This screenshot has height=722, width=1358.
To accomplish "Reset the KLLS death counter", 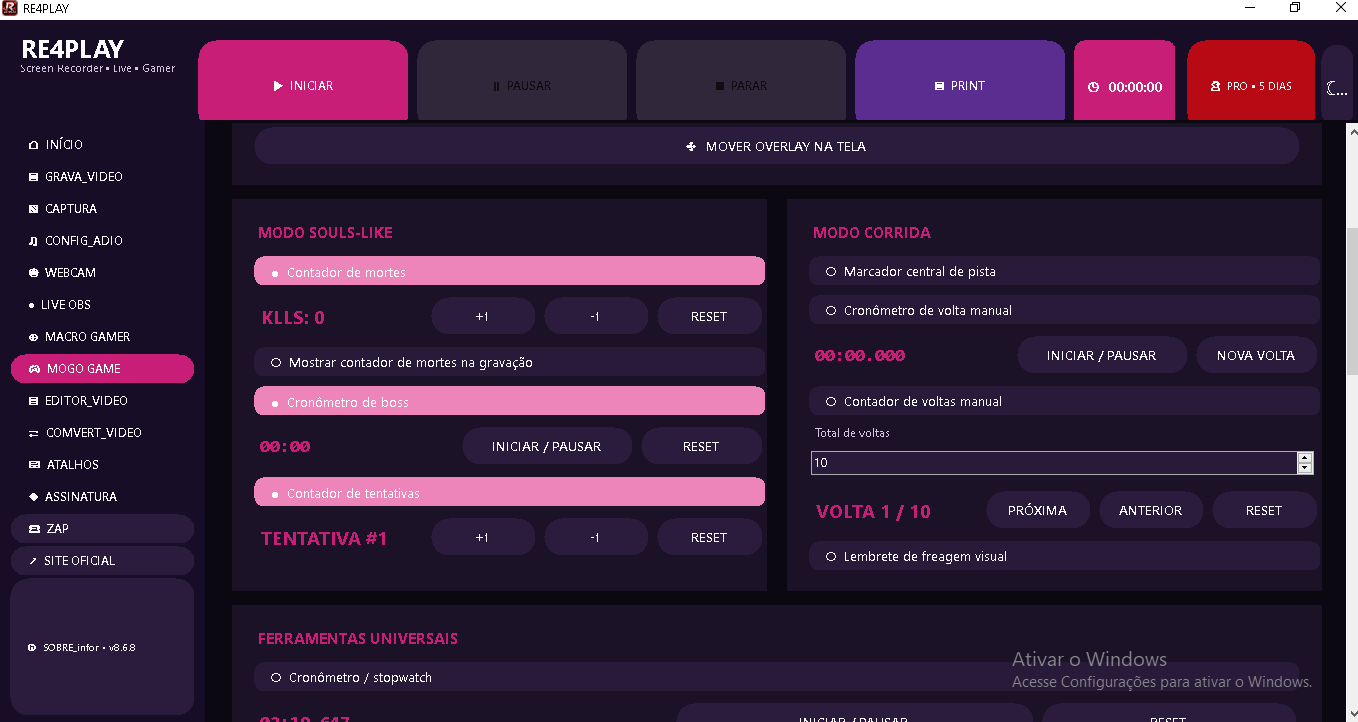I will coord(709,316).
